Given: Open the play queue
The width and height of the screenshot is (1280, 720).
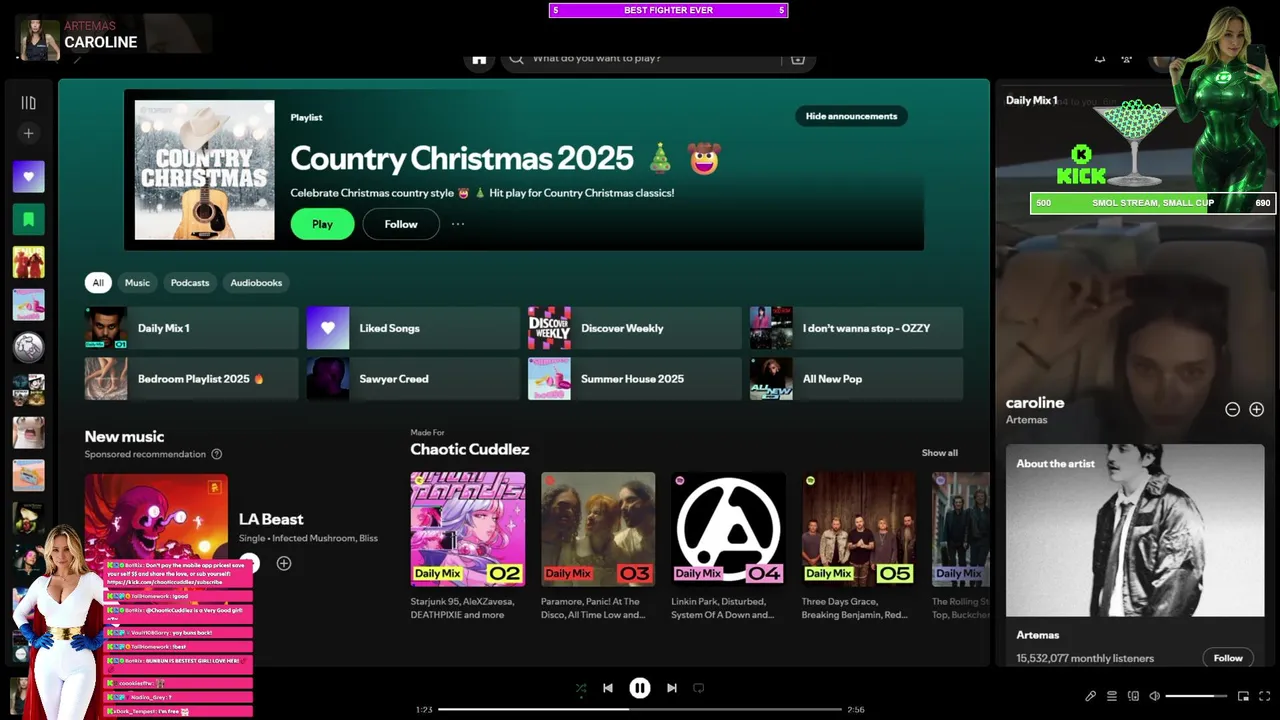Looking at the screenshot, I should coord(1111,696).
